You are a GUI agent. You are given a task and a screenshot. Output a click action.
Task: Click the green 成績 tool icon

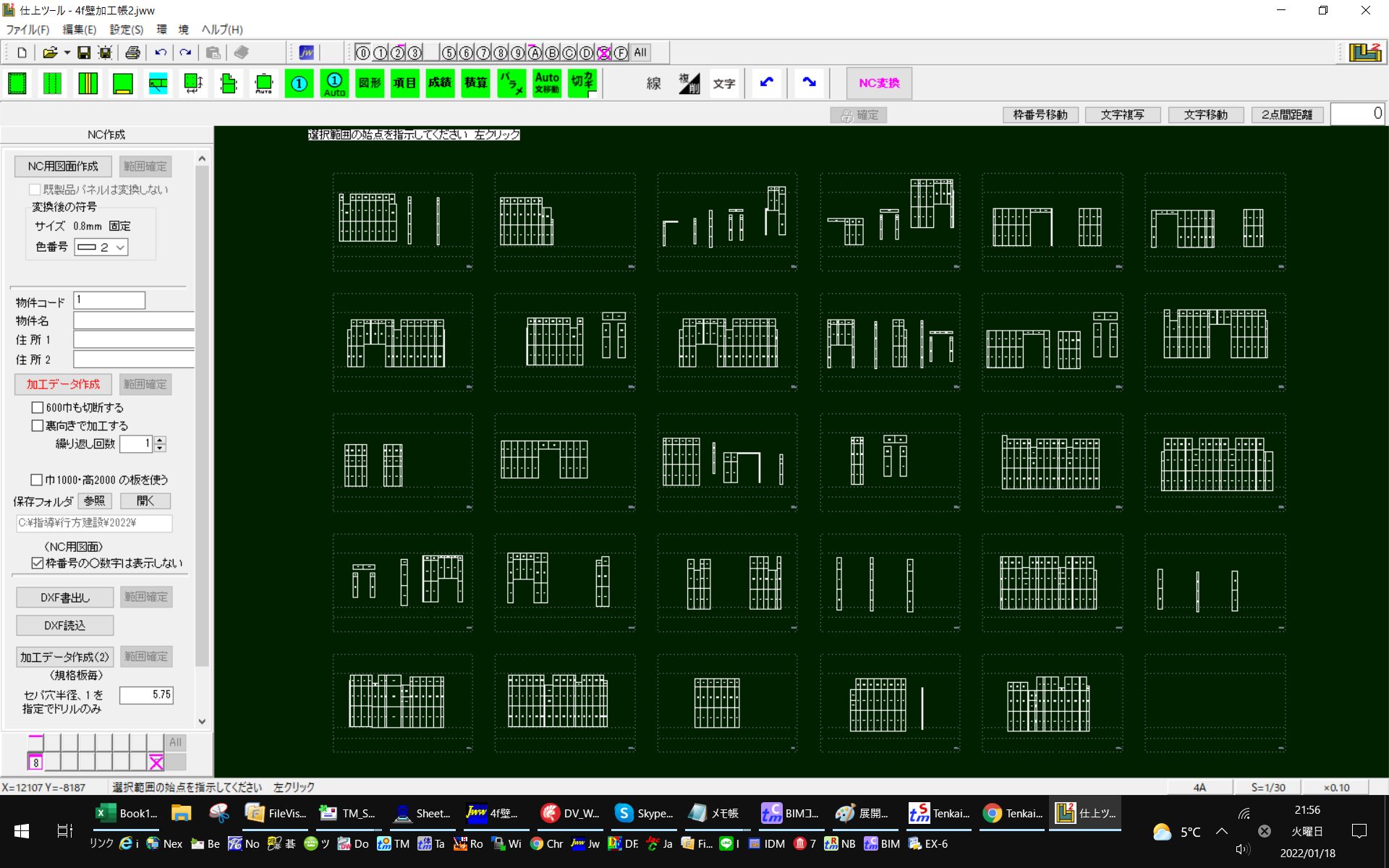(x=440, y=83)
